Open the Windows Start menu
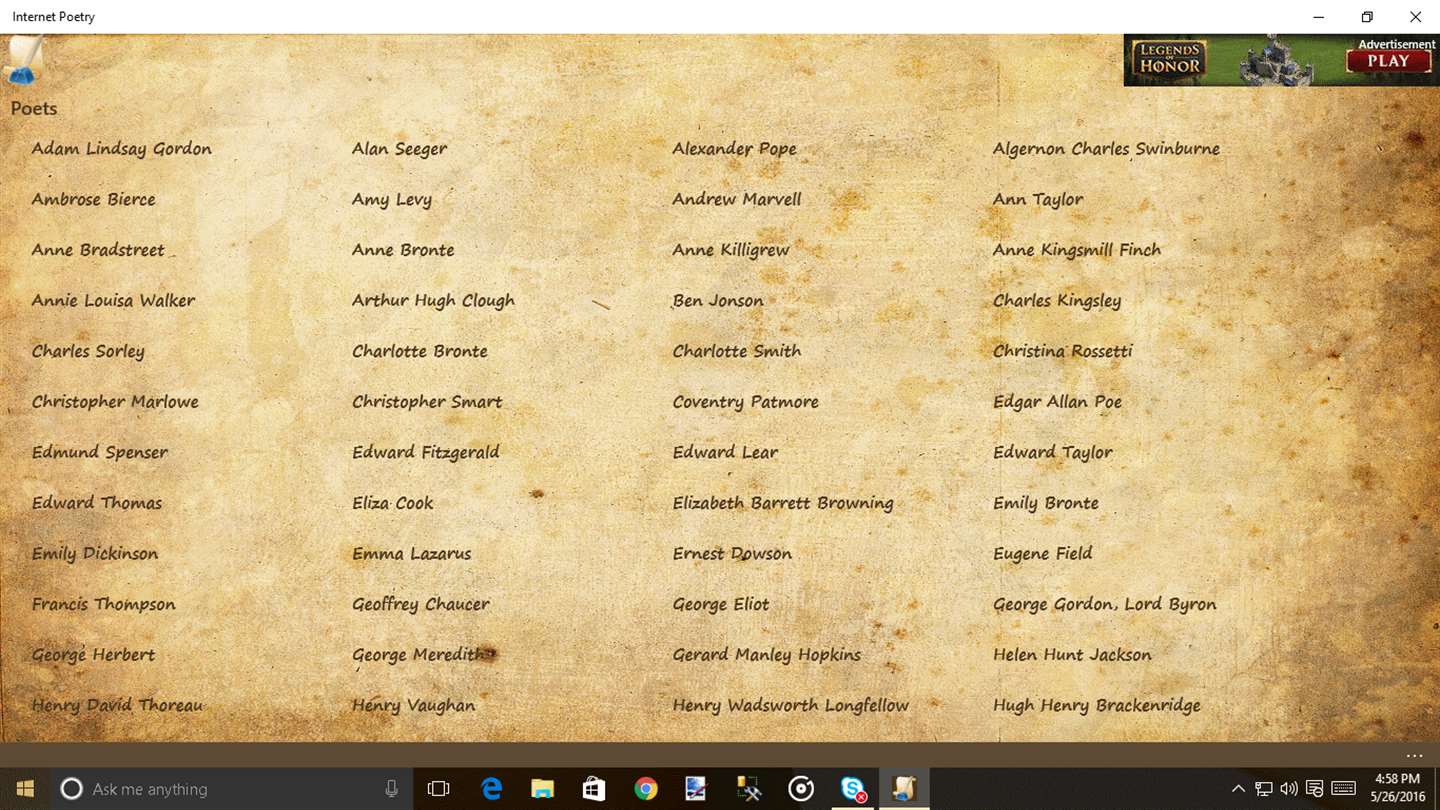The height and width of the screenshot is (810, 1440). 24,789
